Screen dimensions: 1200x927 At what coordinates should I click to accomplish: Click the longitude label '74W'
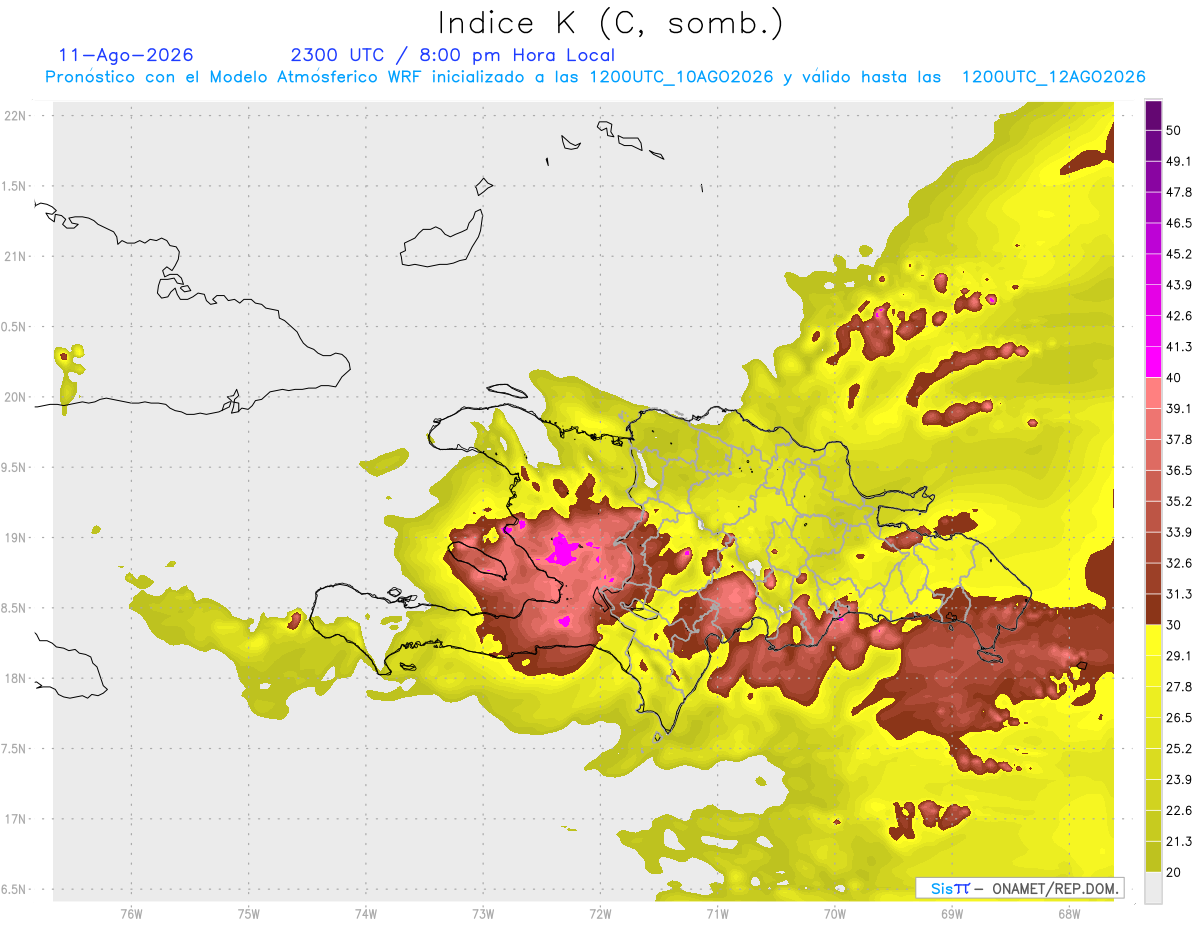[365, 914]
